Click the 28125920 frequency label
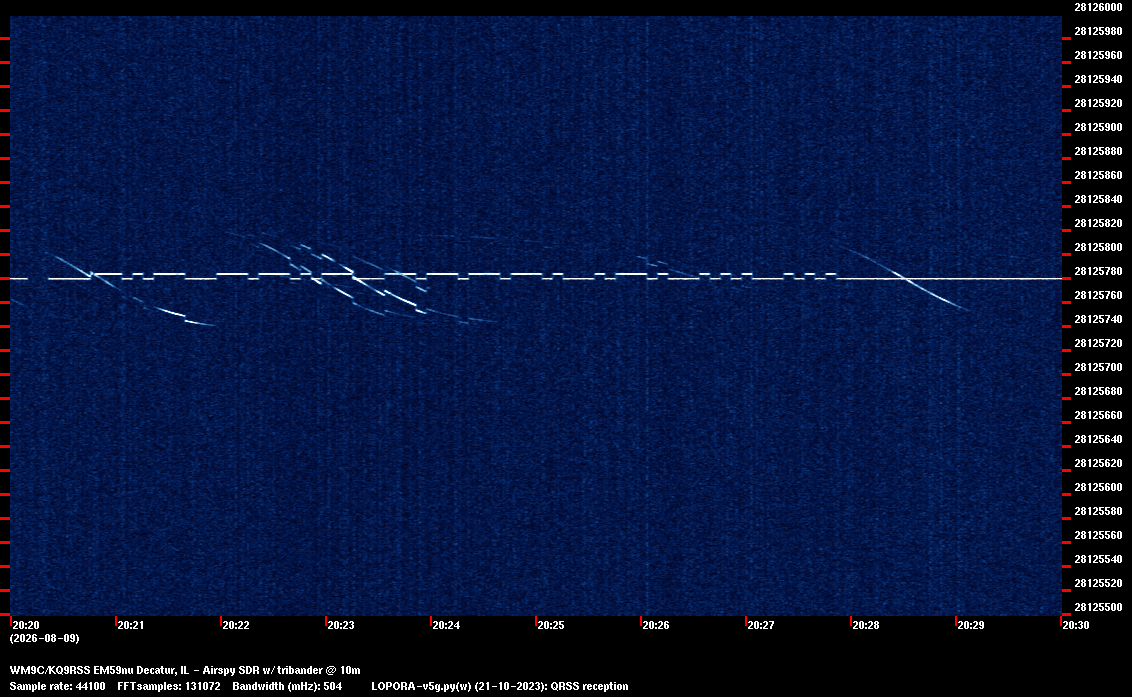This screenshot has height=697, width=1132. [1098, 103]
